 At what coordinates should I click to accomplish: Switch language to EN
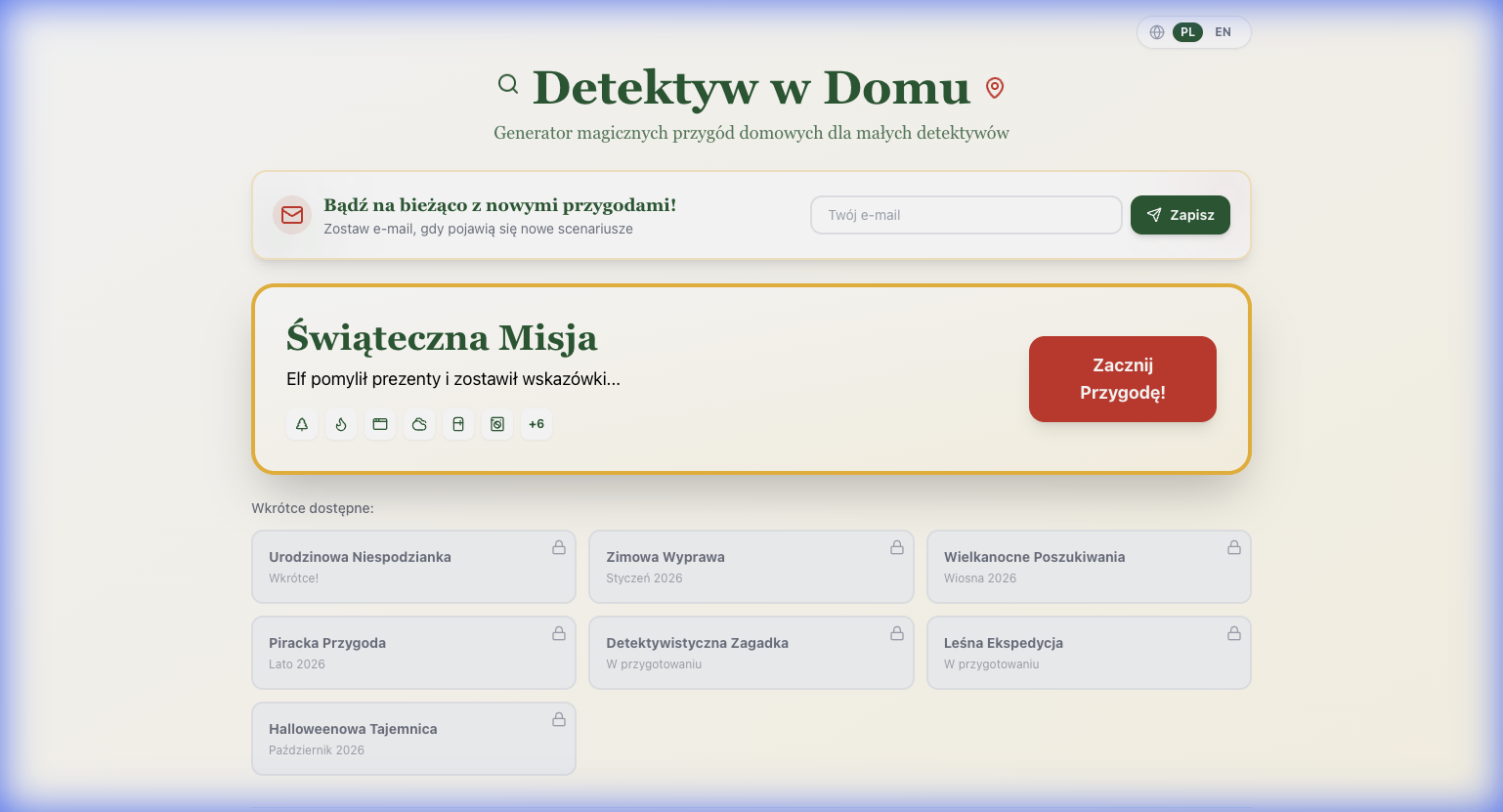tap(1223, 32)
